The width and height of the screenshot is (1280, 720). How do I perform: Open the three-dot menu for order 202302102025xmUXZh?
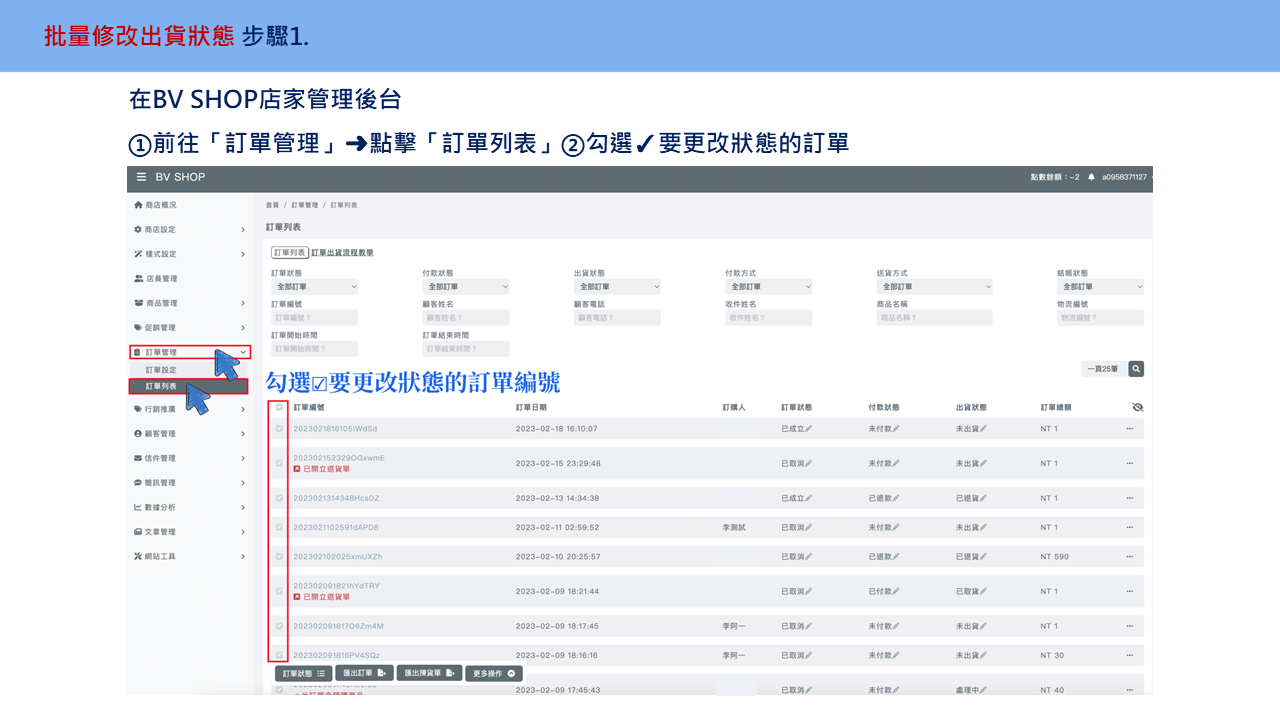pyautogui.click(x=1130, y=557)
